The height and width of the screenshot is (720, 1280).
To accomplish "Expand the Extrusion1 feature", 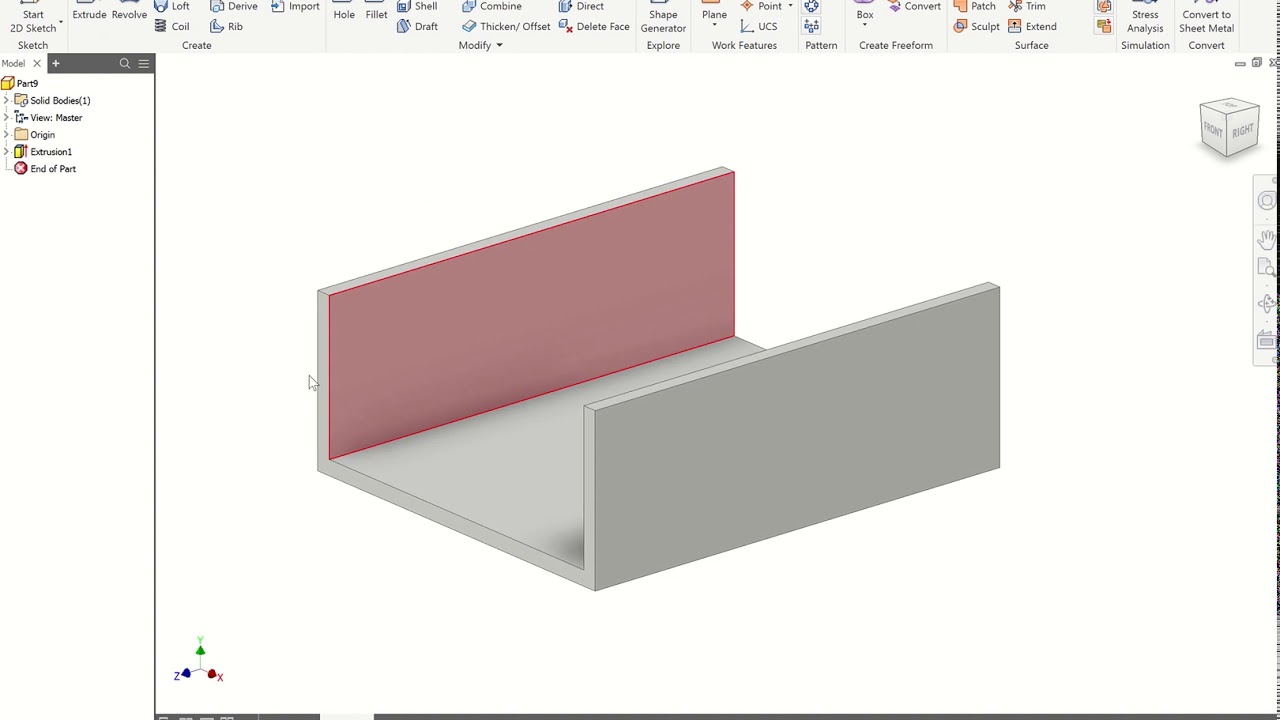I will pos(6,151).
